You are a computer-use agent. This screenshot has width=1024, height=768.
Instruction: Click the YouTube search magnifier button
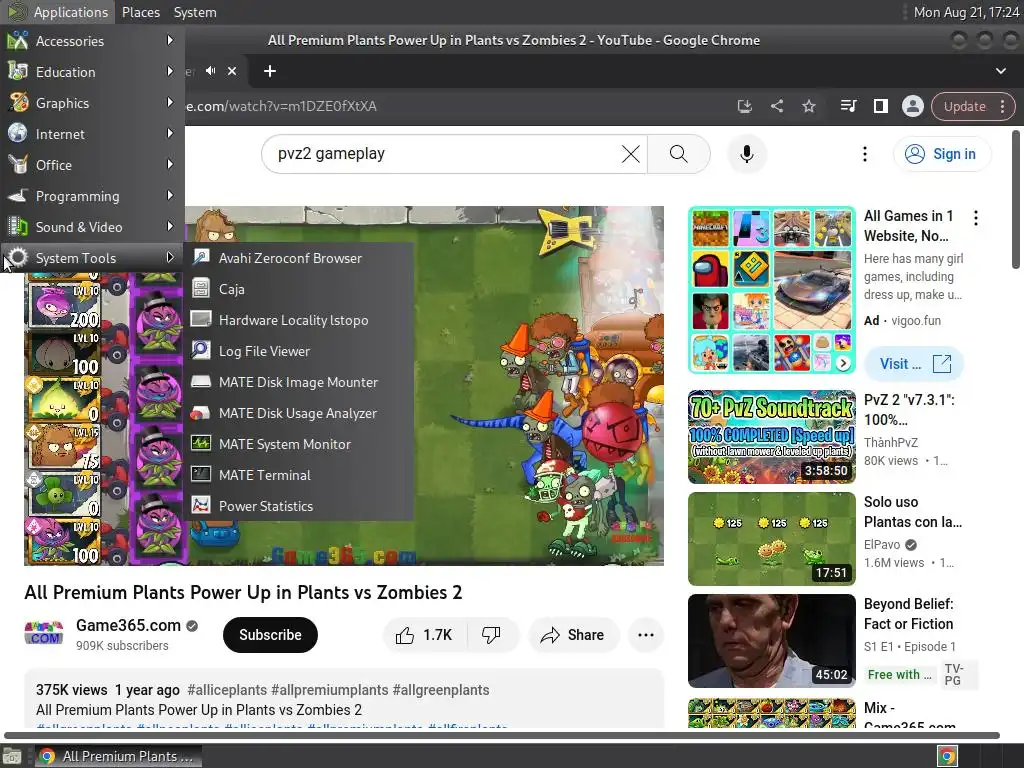pos(679,154)
